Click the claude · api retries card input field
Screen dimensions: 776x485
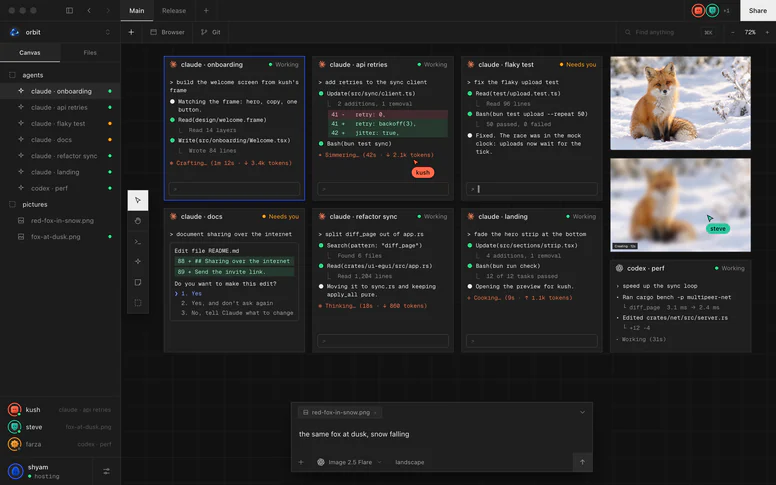[x=383, y=189]
